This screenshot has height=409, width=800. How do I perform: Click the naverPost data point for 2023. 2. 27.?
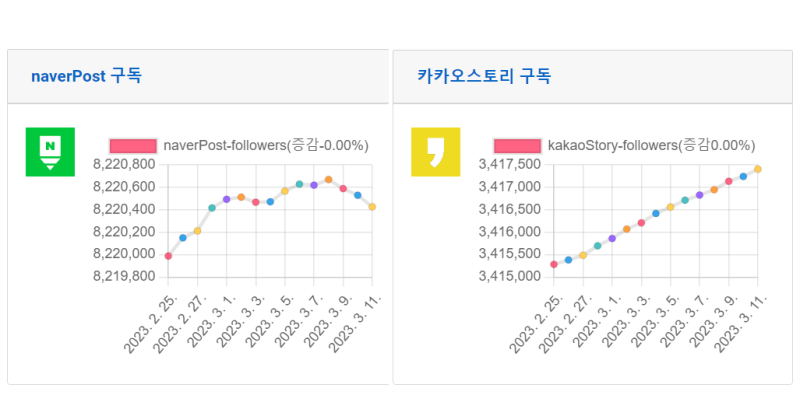point(197,231)
